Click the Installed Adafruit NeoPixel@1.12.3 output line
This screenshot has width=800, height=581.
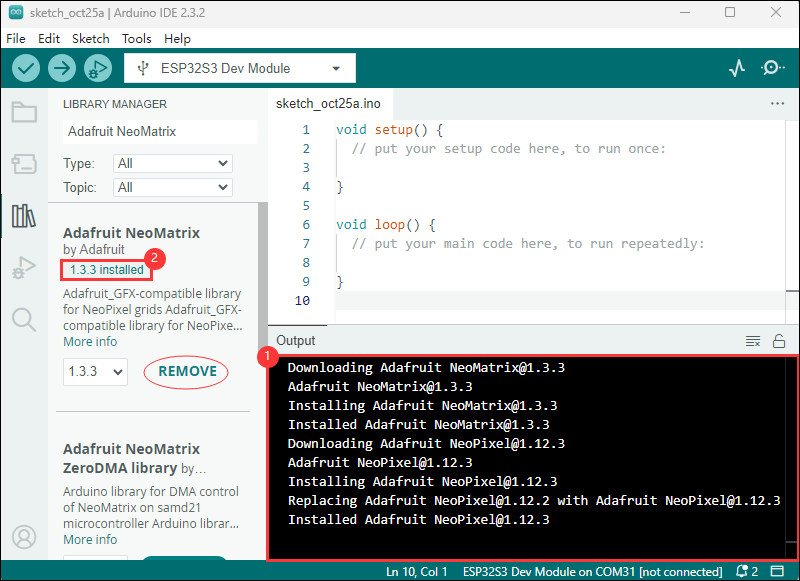pyautogui.click(x=418, y=520)
